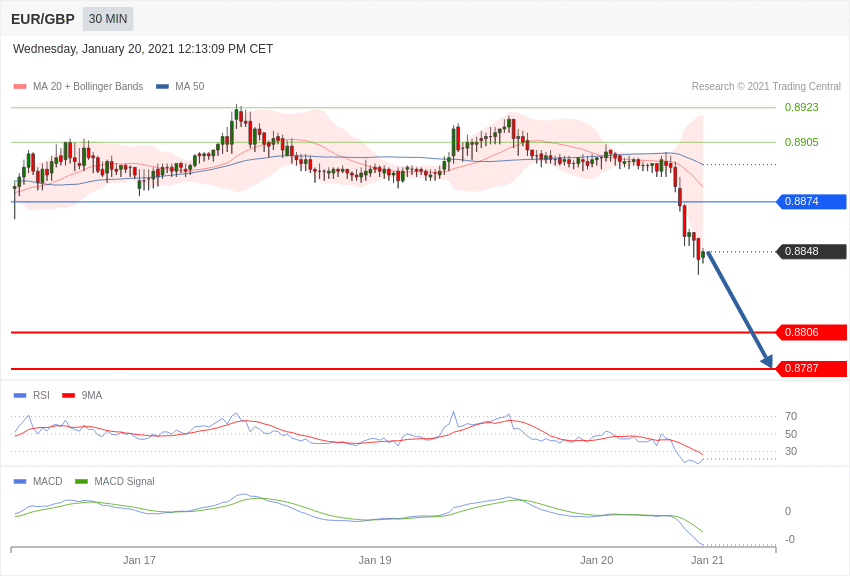The height and width of the screenshot is (576, 850).
Task: Click the RSI 50 axis value
Action: point(791,434)
